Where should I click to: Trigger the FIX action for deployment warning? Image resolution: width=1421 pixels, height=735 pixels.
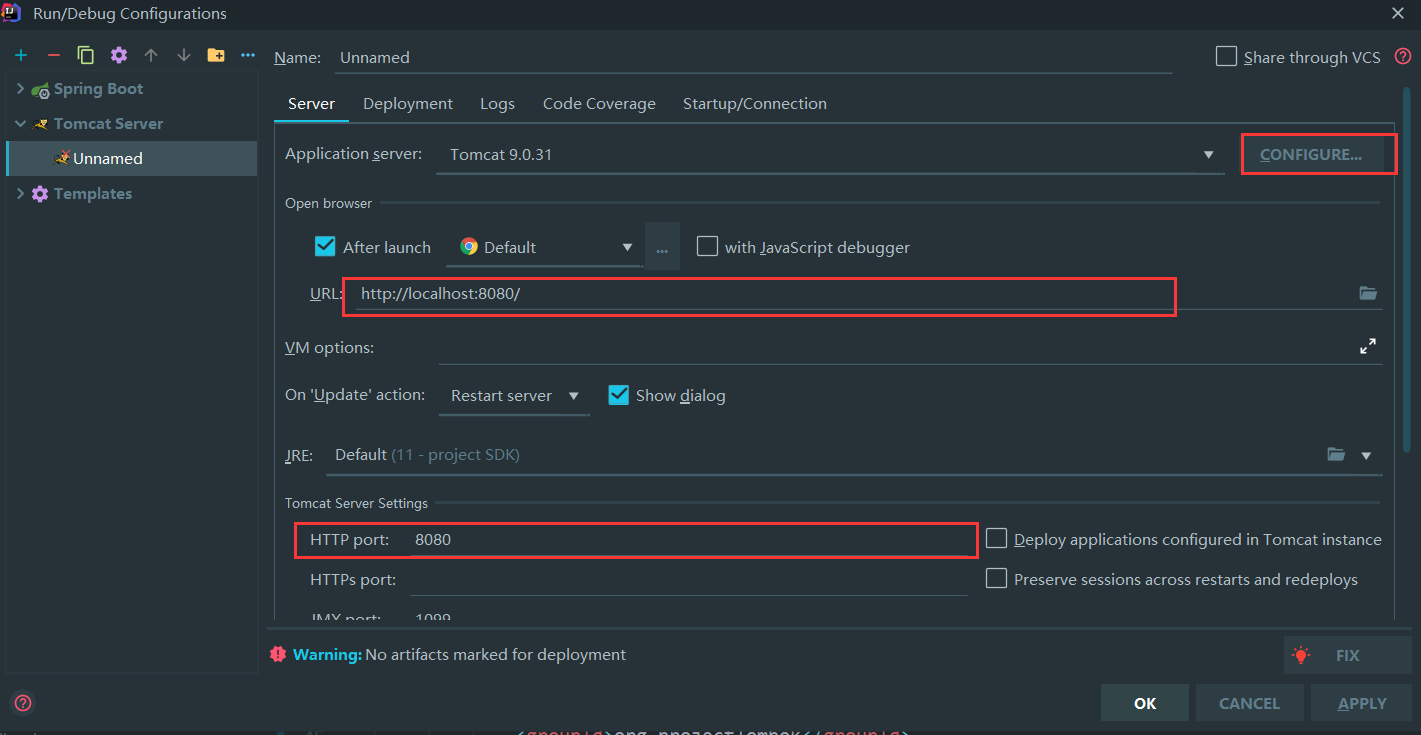(x=1348, y=655)
